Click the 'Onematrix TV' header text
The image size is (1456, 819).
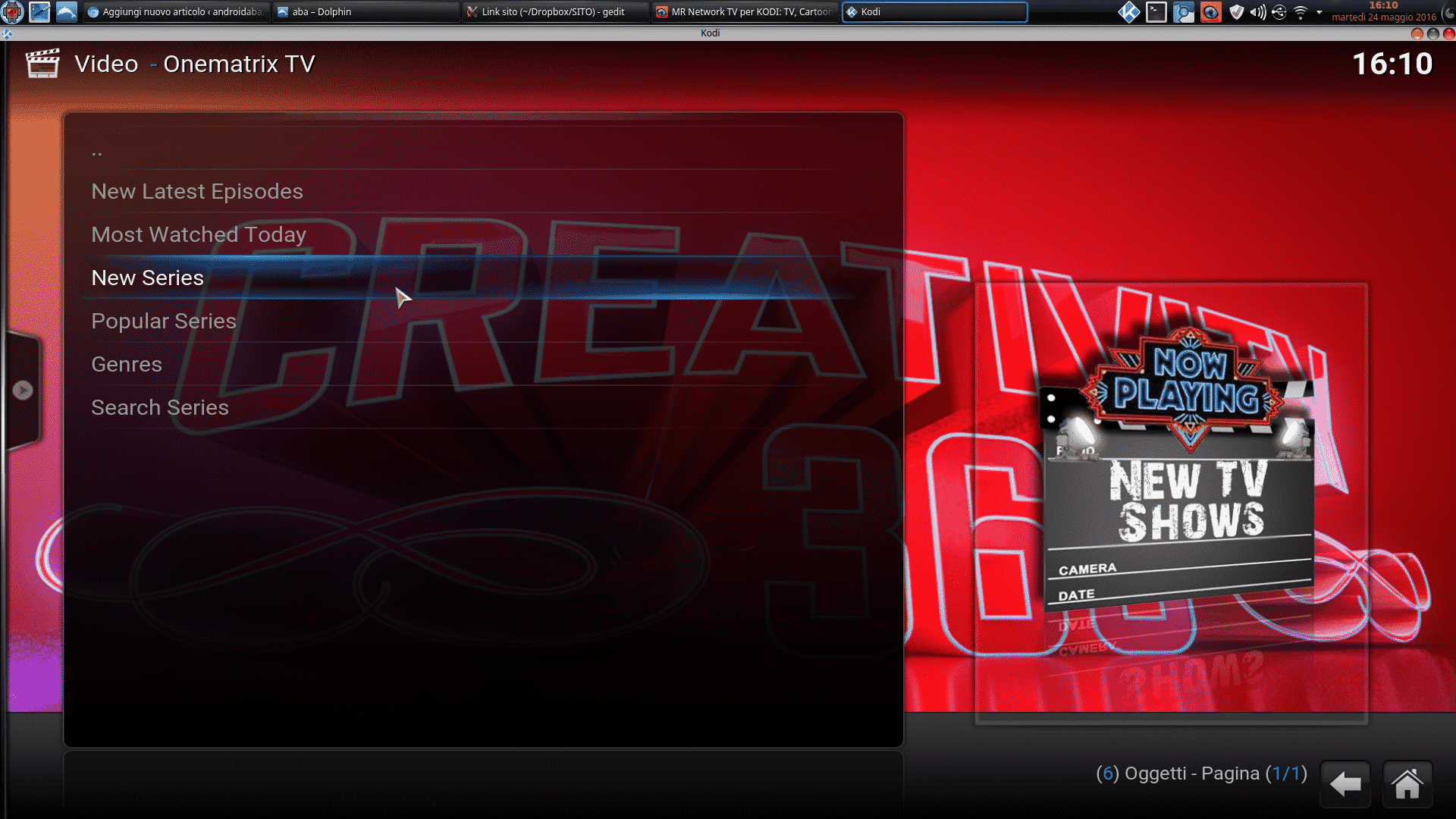[x=239, y=64]
